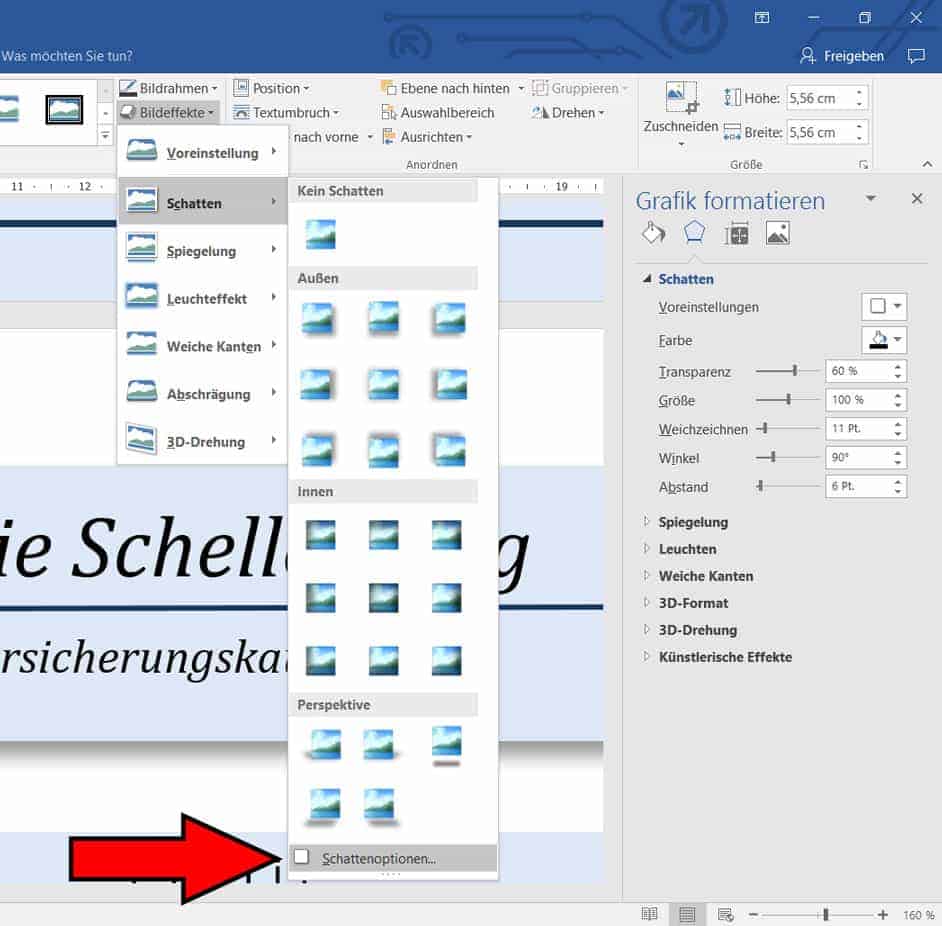Screen dimensions: 942x926
Task: Click the Zuschneiden crop icon
Action: 681,98
